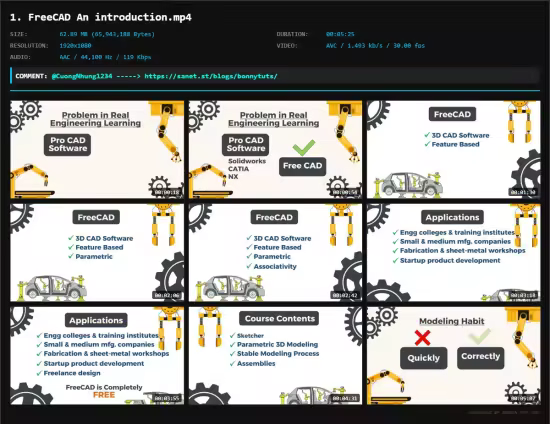Click the AUDIO: label
The width and height of the screenshot is (550, 424).
coord(20,57)
